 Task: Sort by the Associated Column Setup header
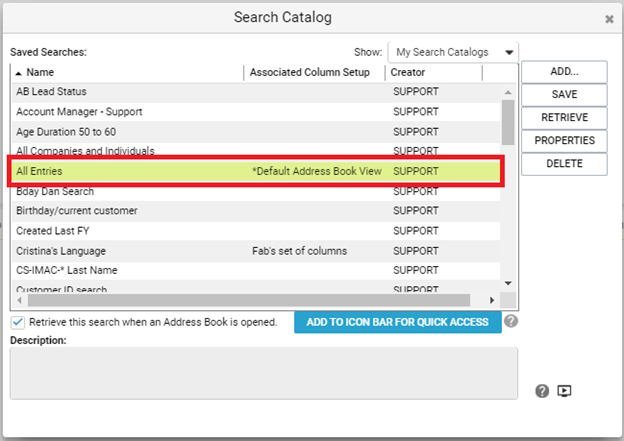[310, 72]
